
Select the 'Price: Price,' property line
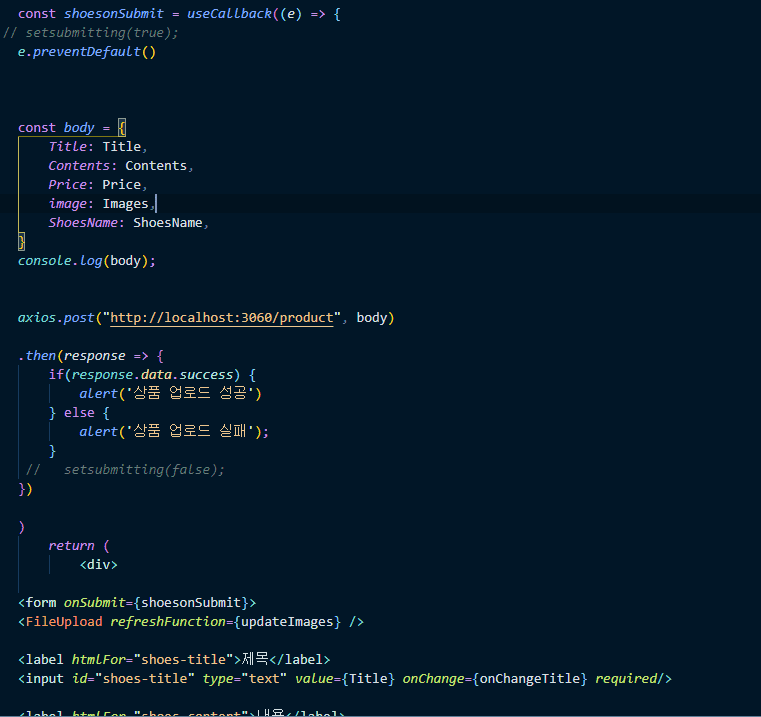98,184
